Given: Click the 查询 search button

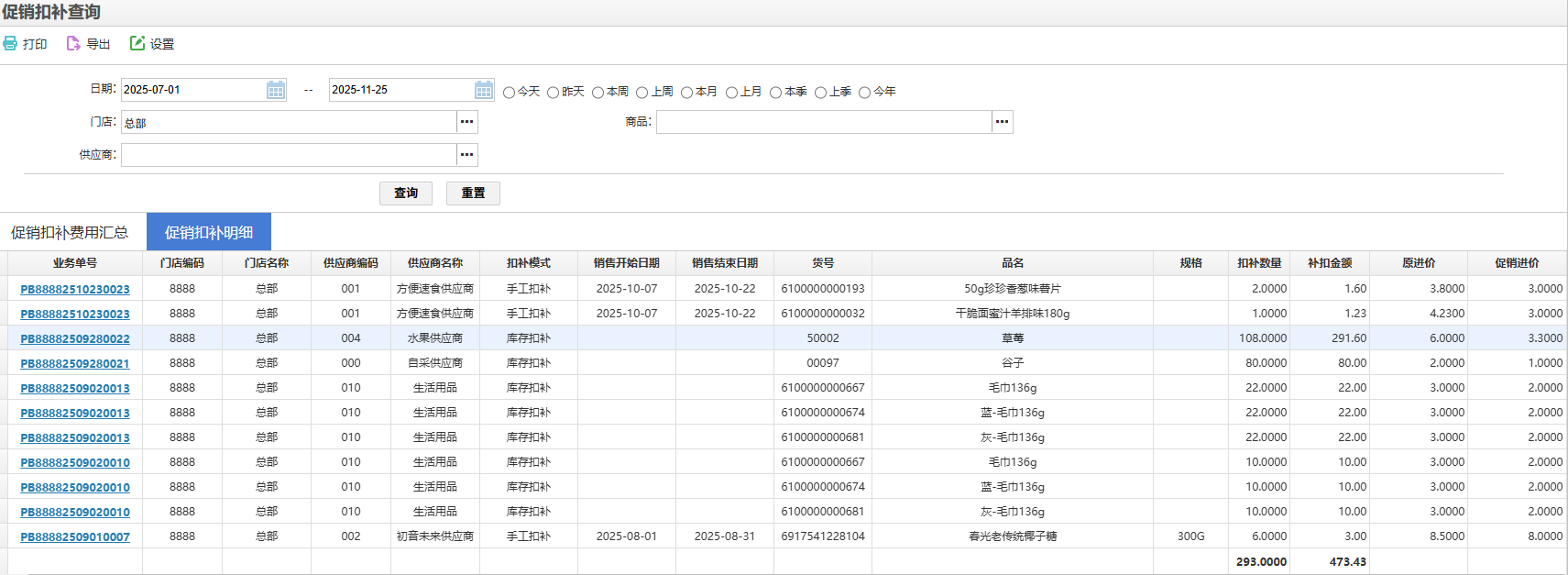Looking at the screenshot, I should coord(406,194).
